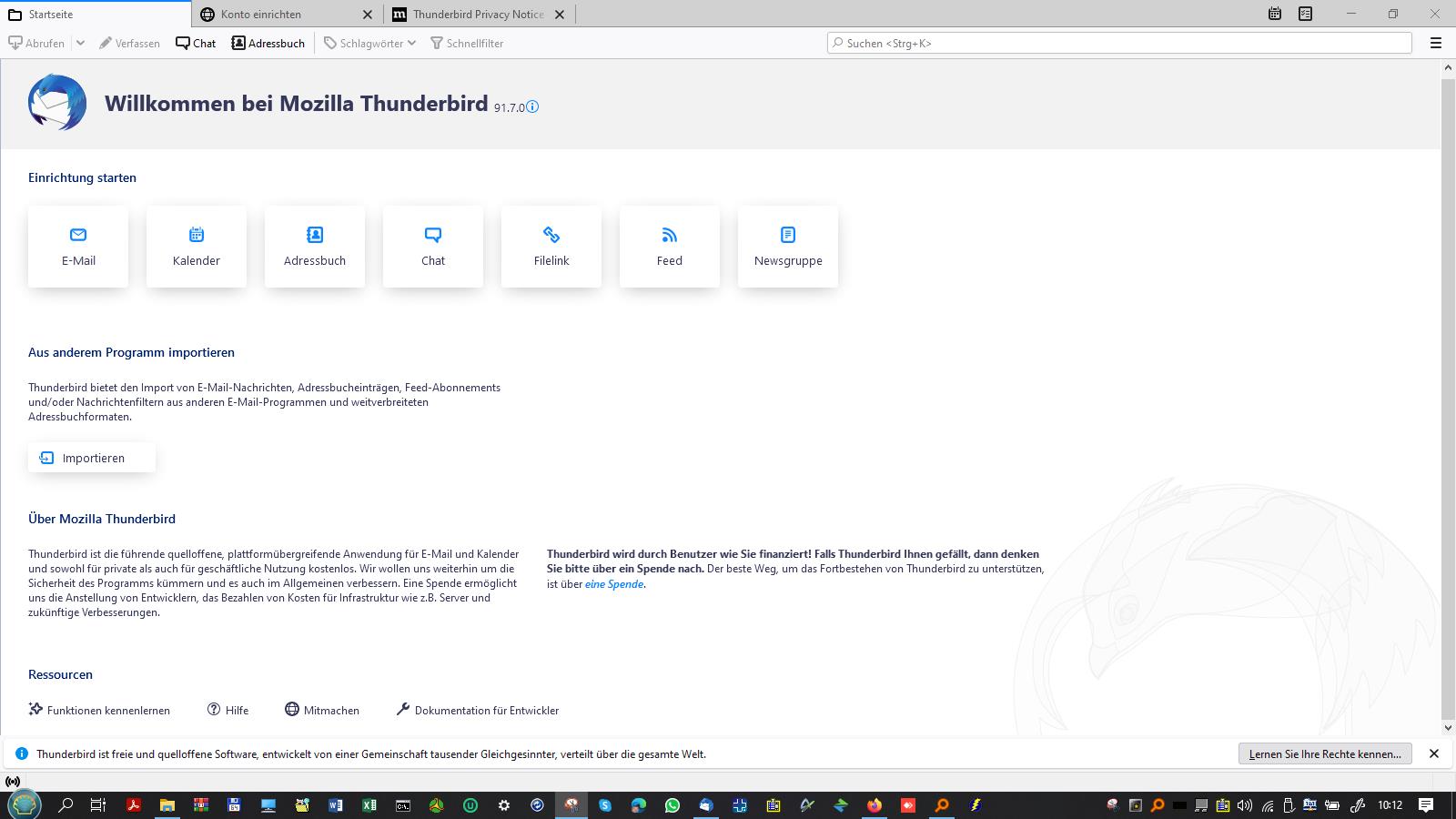Image resolution: width=1456 pixels, height=819 pixels.
Task: Open Microsoft Edge from the taskbar
Action: (638, 805)
